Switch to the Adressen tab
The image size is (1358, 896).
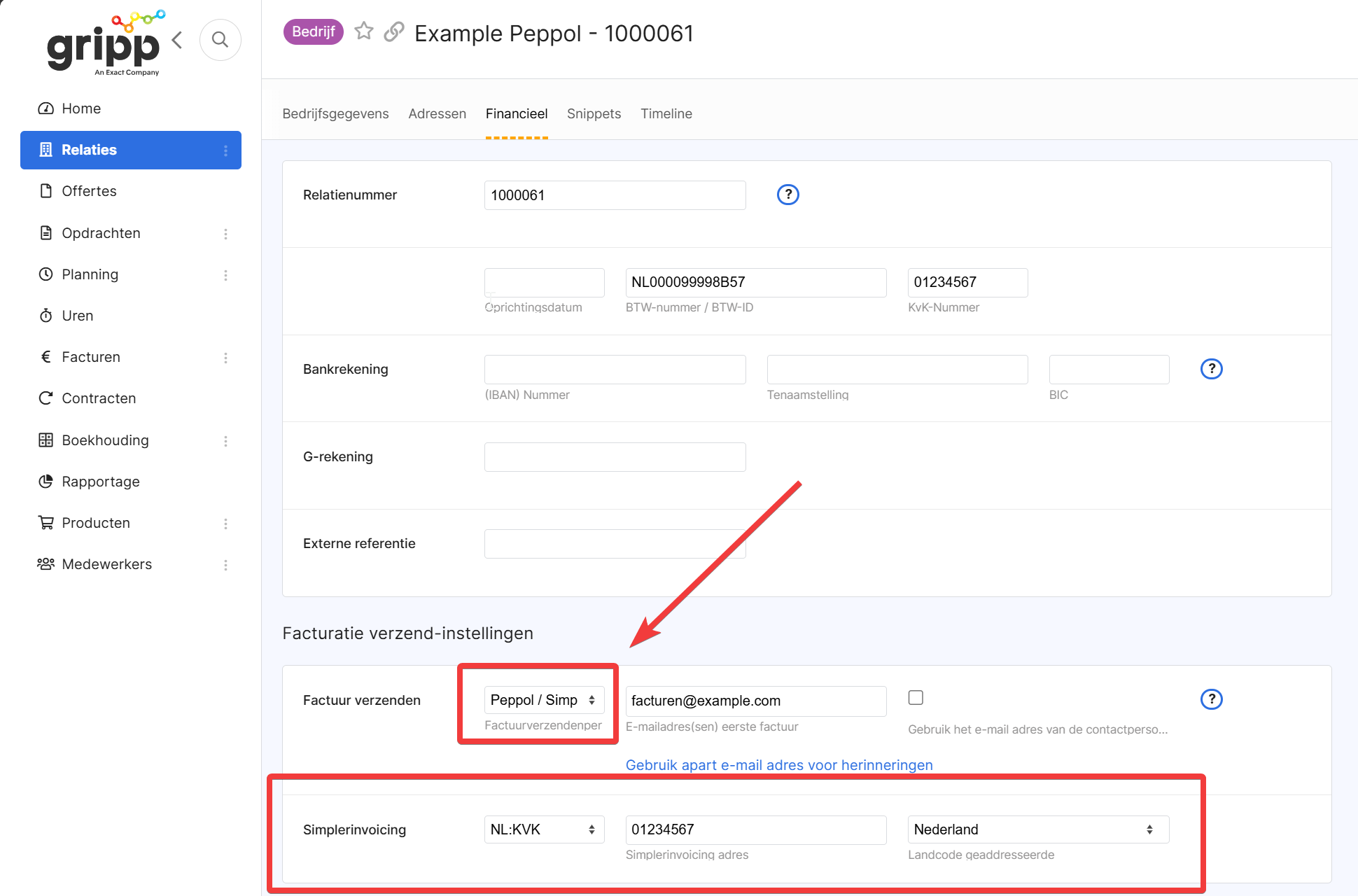437,113
